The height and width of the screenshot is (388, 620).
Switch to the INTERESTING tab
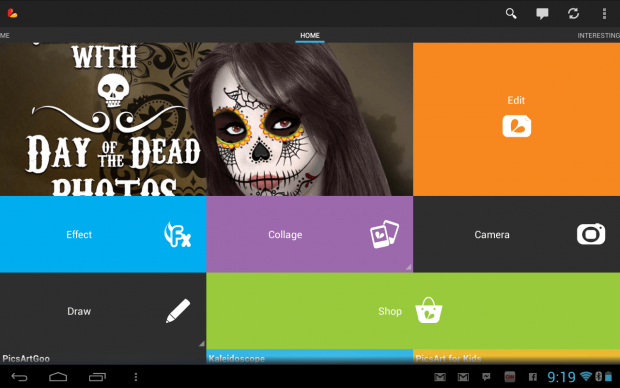coord(598,36)
